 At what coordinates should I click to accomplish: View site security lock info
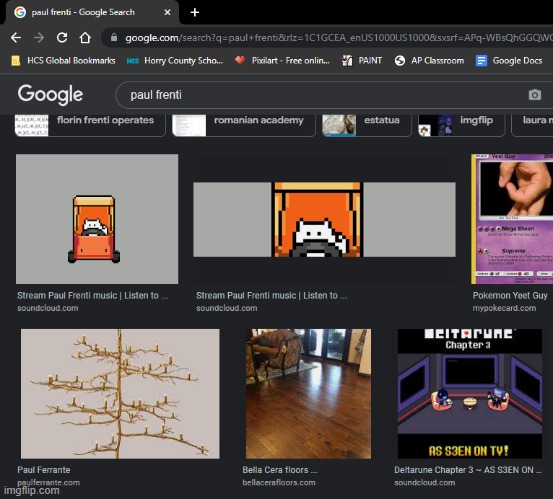(x=114, y=37)
